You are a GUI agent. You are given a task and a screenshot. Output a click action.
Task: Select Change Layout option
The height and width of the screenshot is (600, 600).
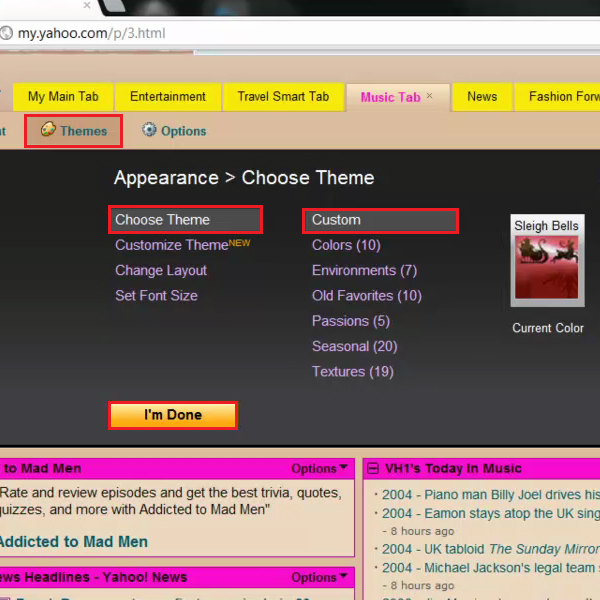(x=161, y=271)
